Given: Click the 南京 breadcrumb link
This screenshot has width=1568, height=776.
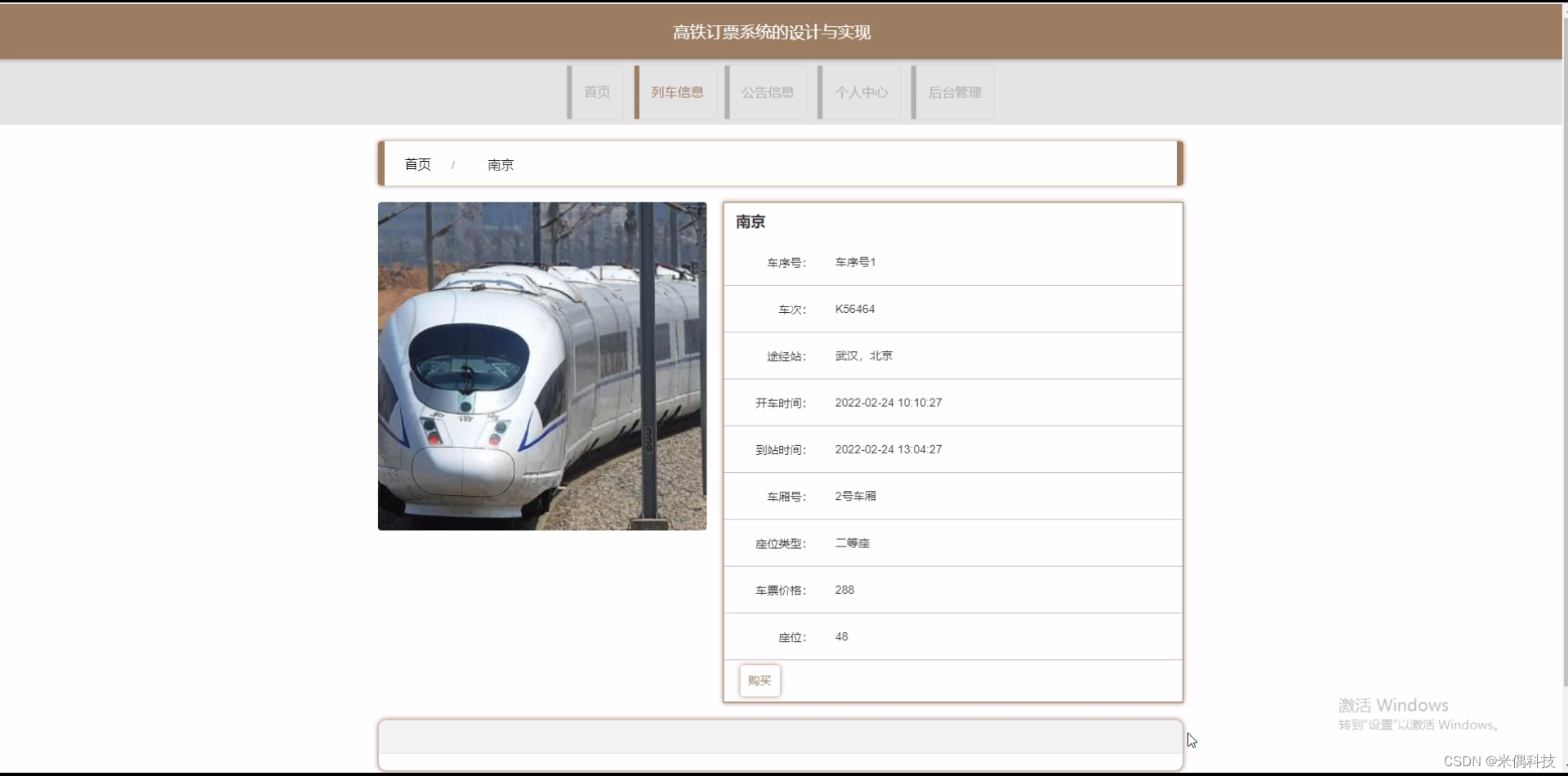Looking at the screenshot, I should coord(500,164).
